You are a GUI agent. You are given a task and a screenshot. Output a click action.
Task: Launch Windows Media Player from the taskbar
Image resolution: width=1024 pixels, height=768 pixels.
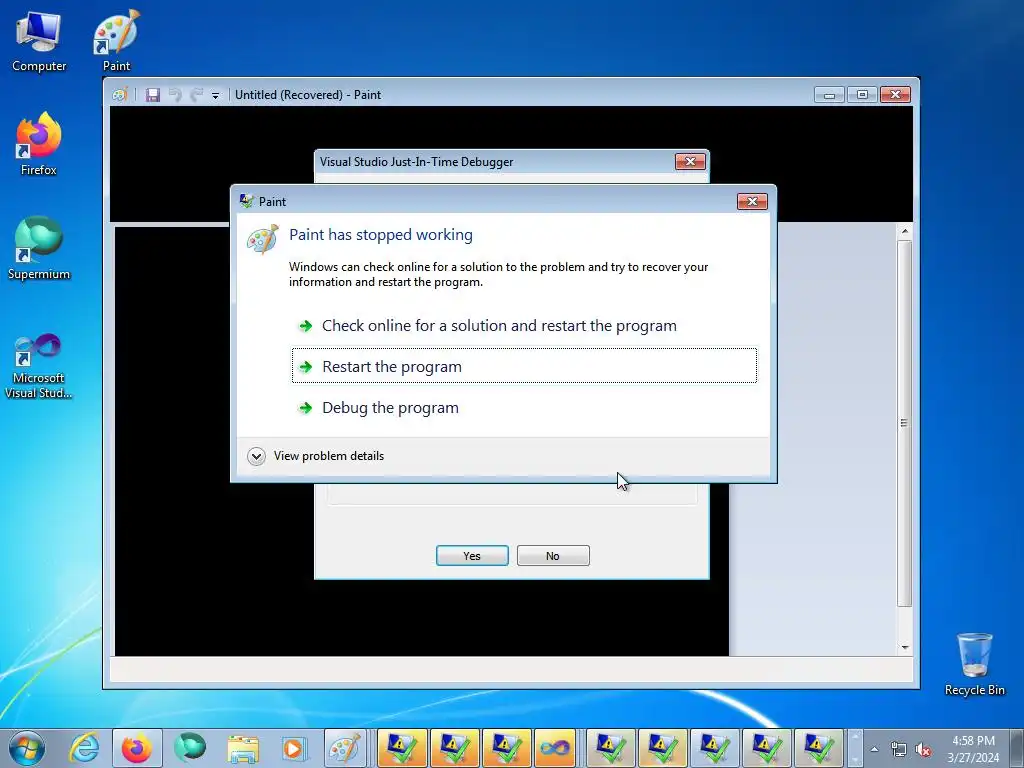point(295,748)
